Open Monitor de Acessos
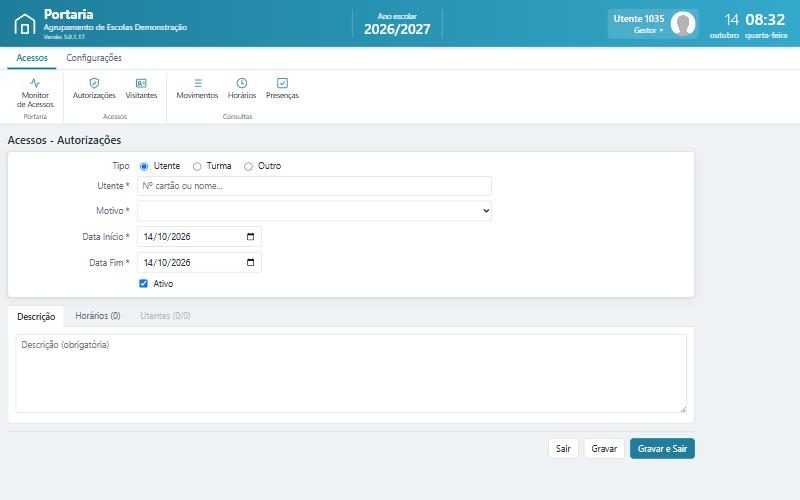800x500 pixels. coord(35,93)
